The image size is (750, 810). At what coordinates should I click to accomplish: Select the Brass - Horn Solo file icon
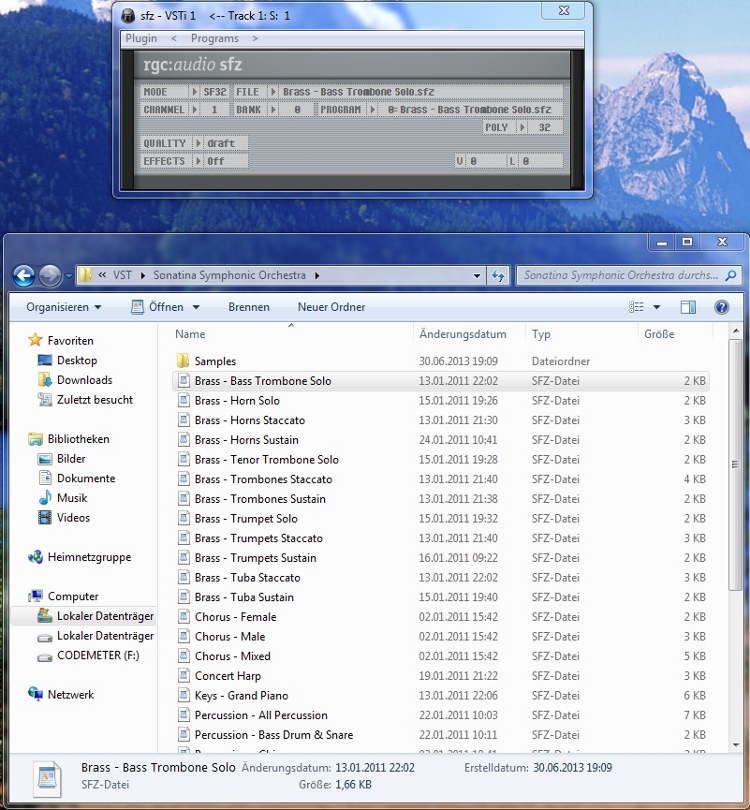183,400
